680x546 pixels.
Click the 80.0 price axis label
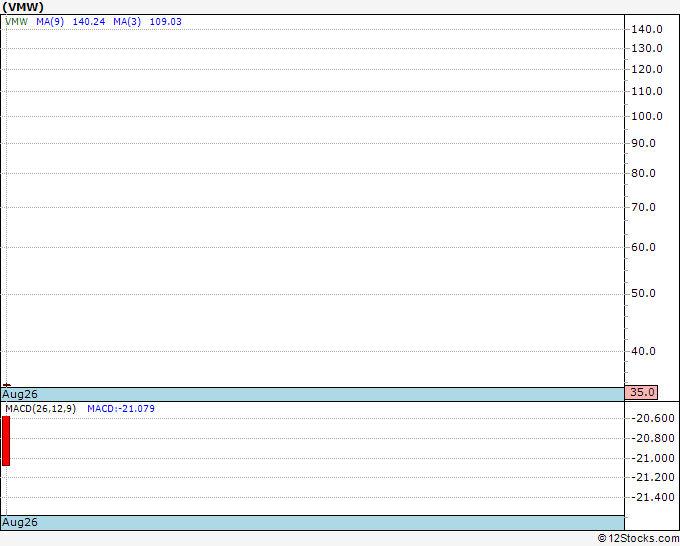643,173
